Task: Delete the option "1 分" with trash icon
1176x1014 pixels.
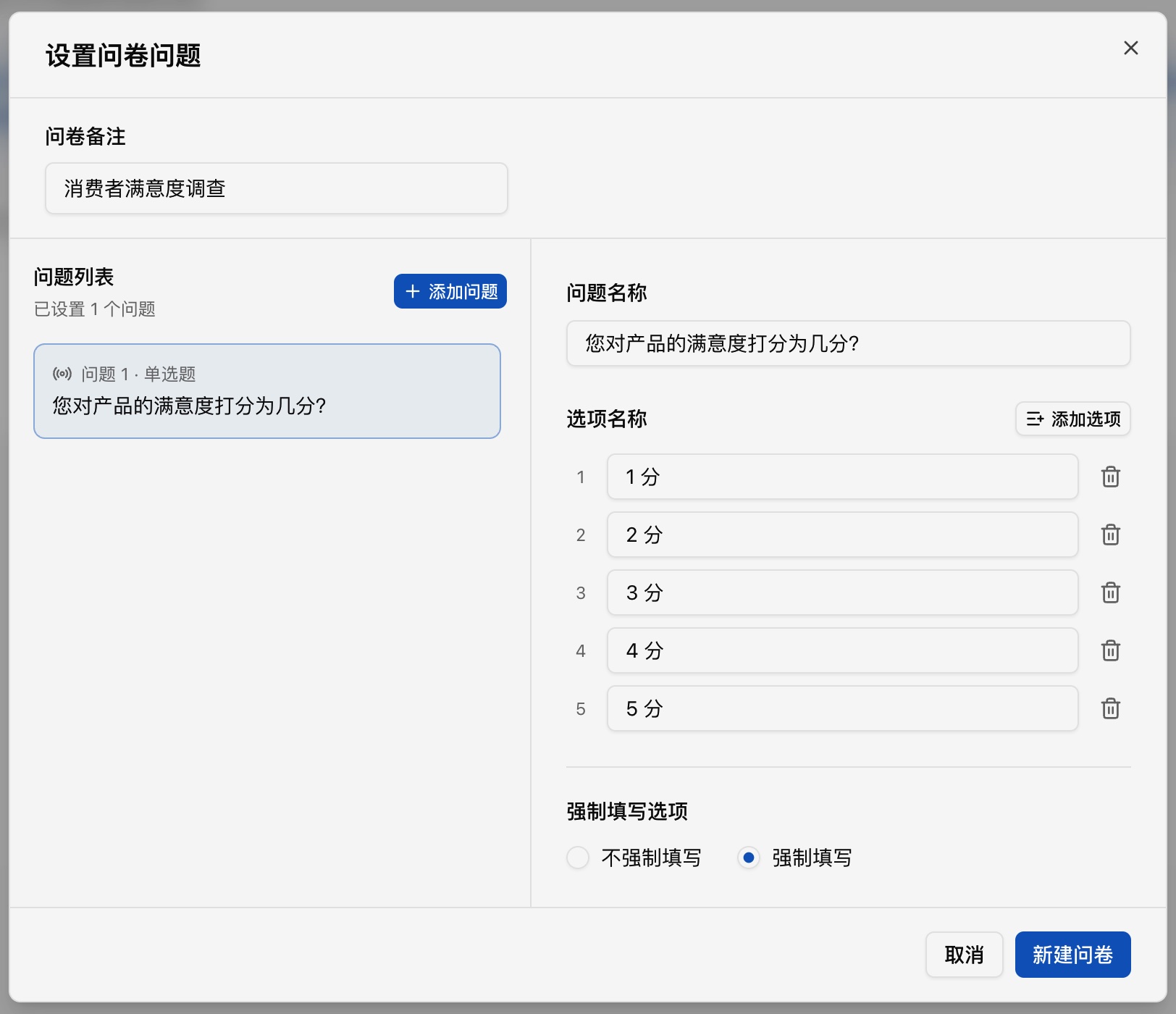Action: pyautogui.click(x=1110, y=477)
